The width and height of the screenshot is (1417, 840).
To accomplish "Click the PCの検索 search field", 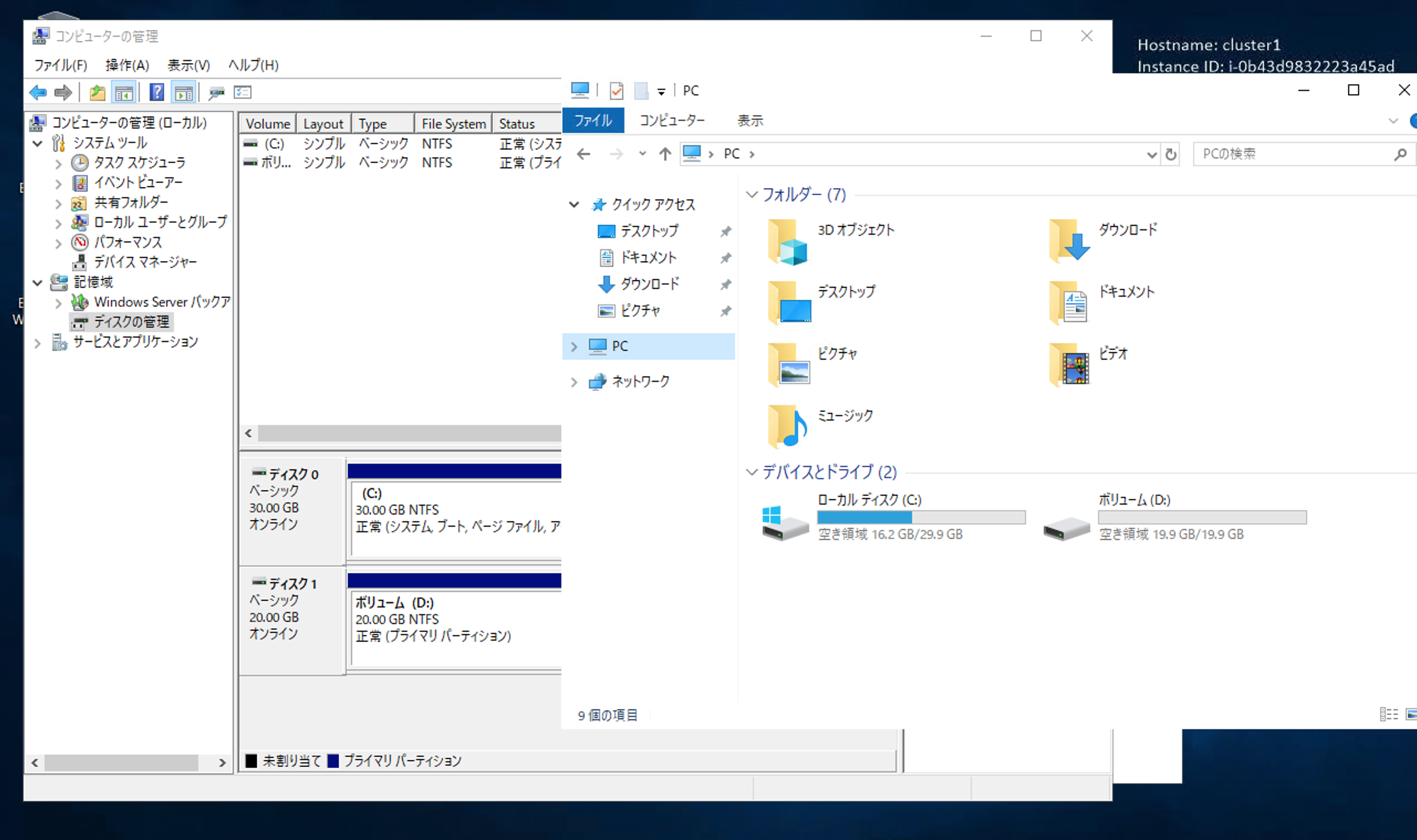I will click(x=1294, y=154).
